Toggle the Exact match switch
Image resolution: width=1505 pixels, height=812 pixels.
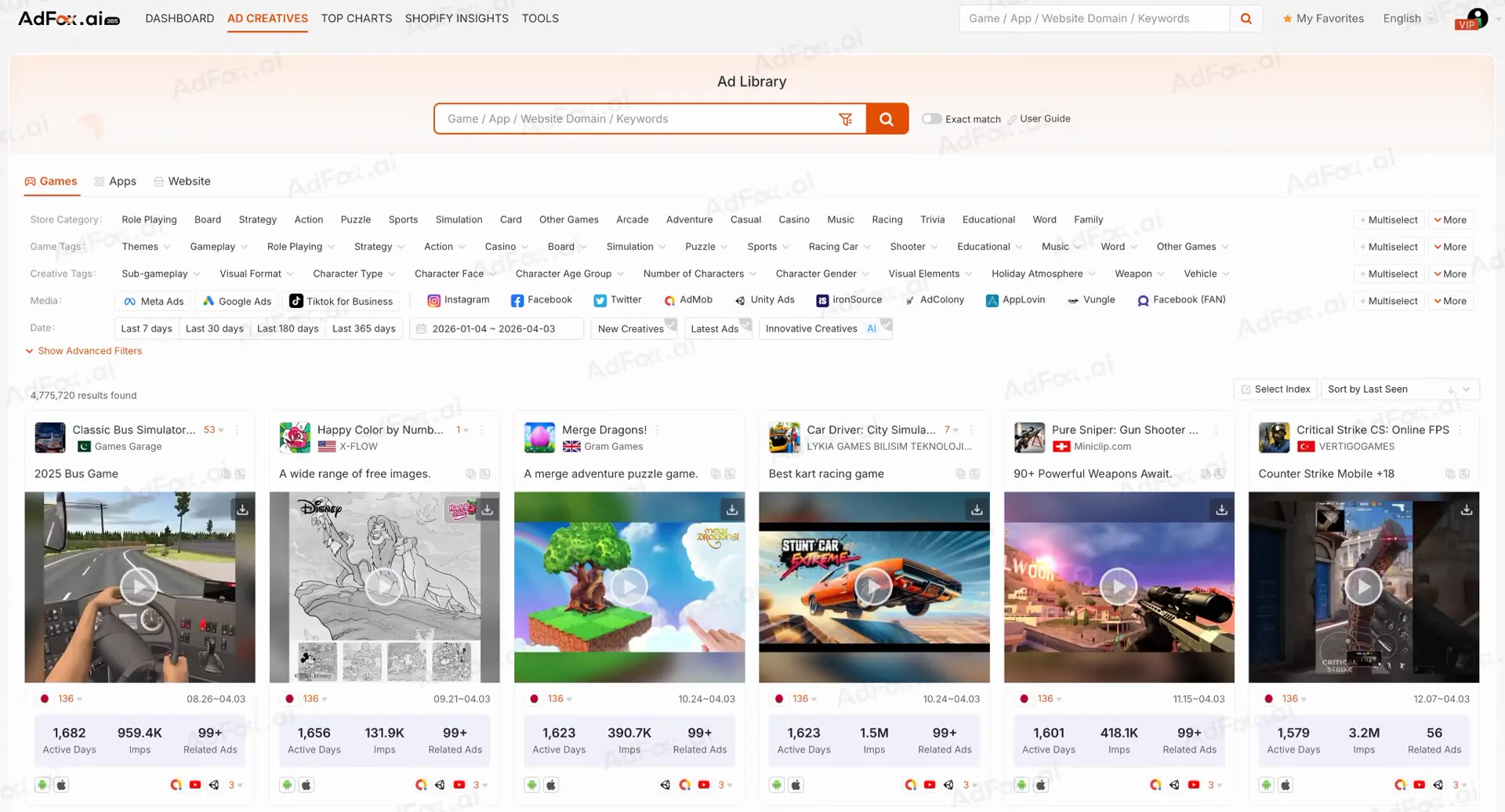click(x=931, y=119)
